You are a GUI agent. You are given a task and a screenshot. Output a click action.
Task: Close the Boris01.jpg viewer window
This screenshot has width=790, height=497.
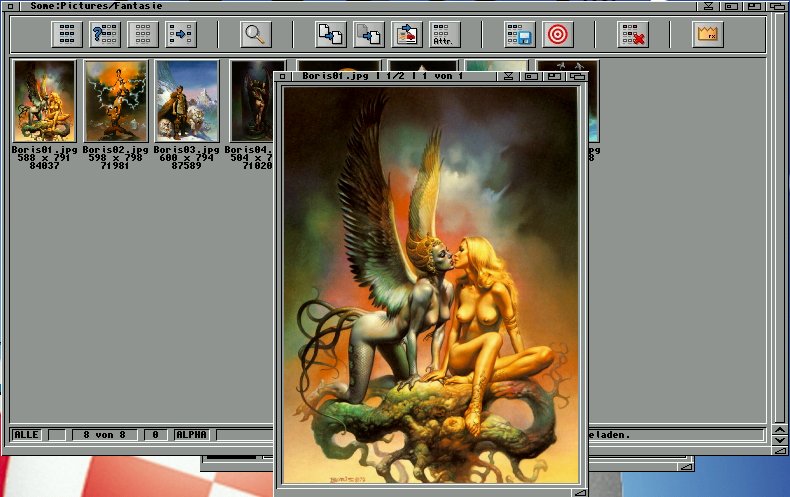283,76
